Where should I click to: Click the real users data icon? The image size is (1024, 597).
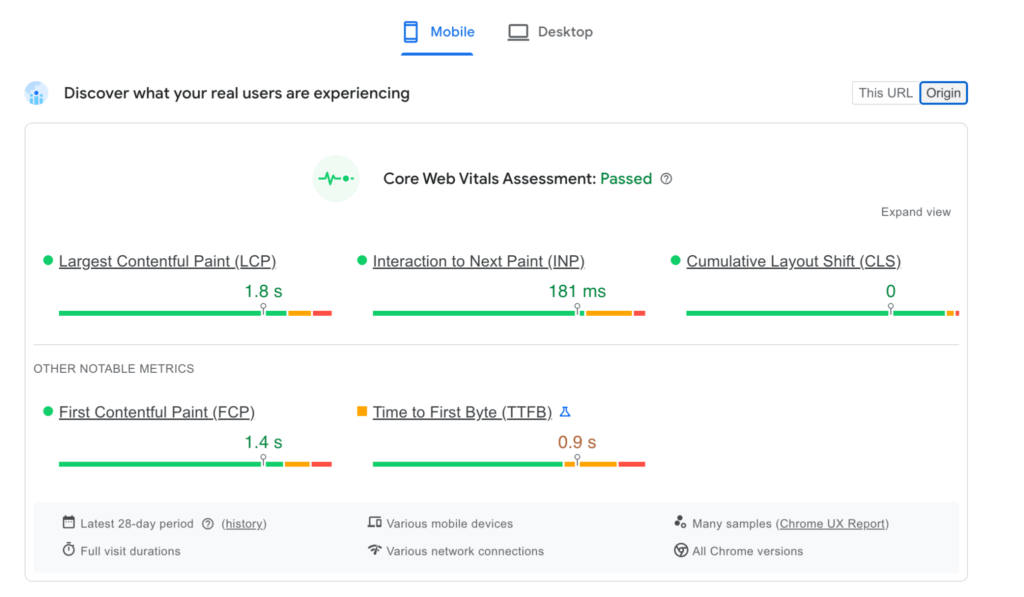point(37,93)
